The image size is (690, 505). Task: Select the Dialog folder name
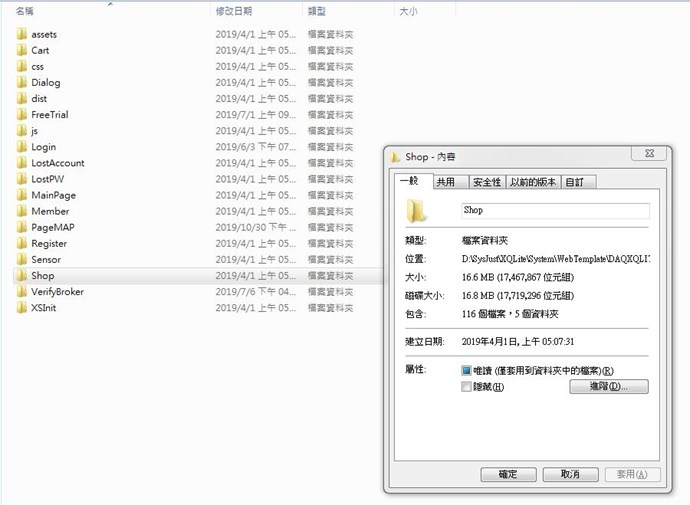(46, 82)
